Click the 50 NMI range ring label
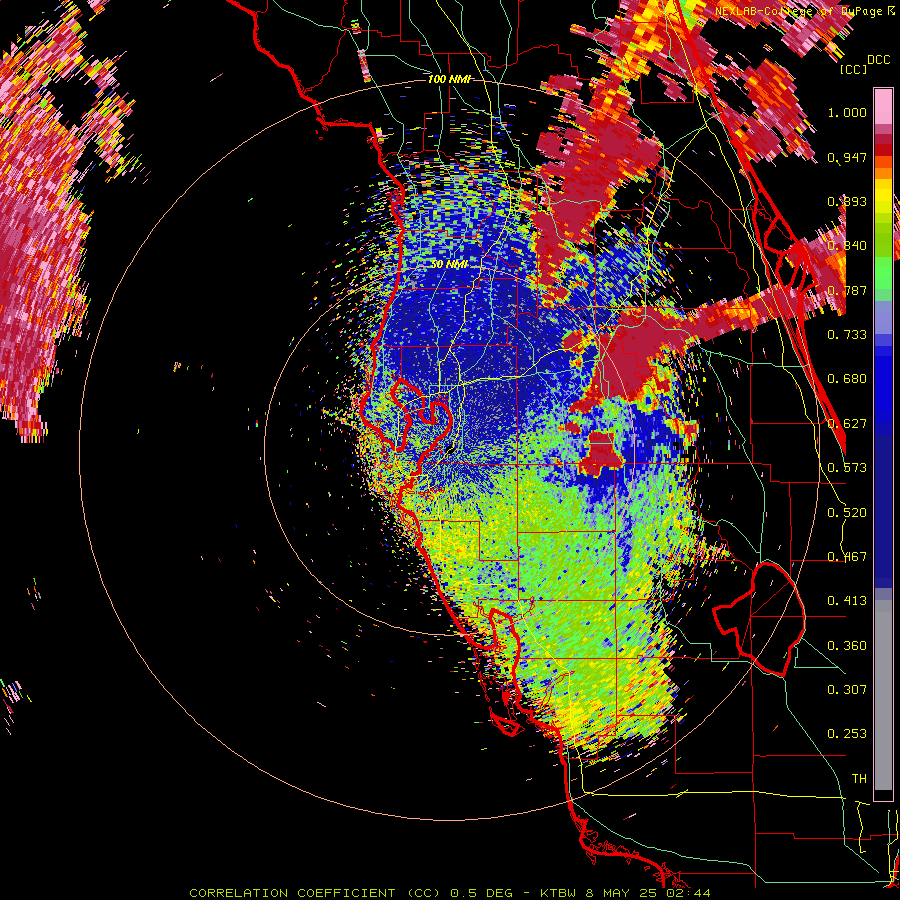The height and width of the screenshot is (900, 900). click(x=449, y=265)
